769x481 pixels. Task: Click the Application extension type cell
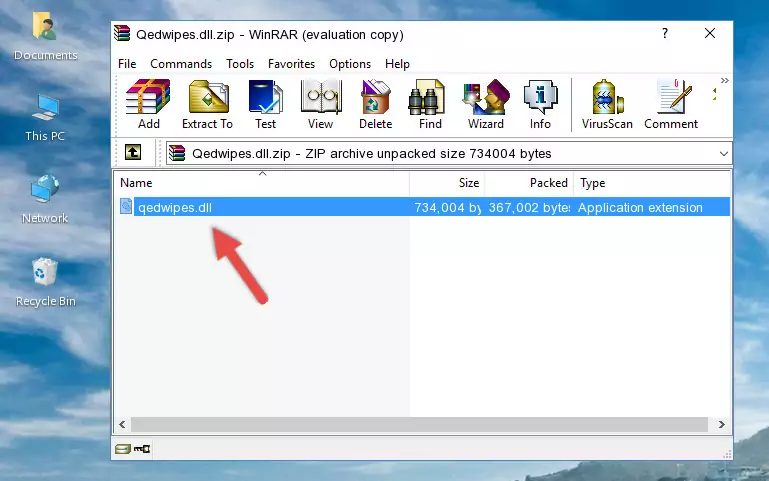640,208
